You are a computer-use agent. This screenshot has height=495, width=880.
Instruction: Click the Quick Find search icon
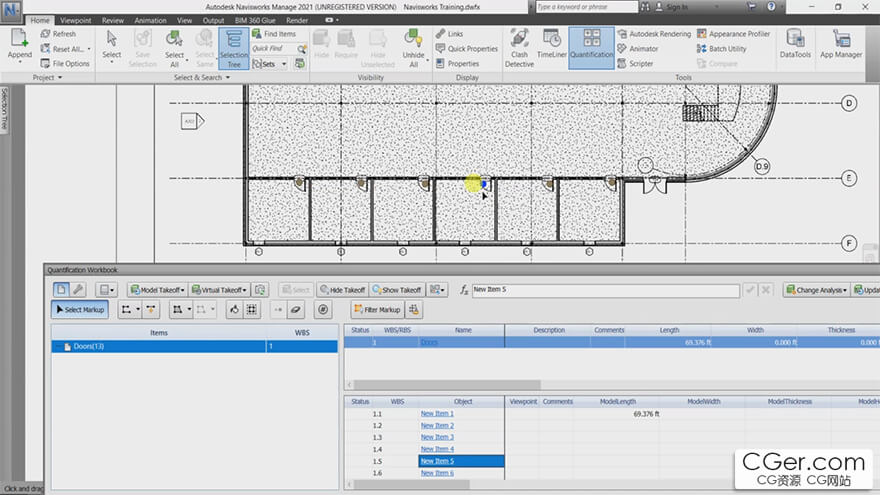pyautogui.click(x=301, y=49)
